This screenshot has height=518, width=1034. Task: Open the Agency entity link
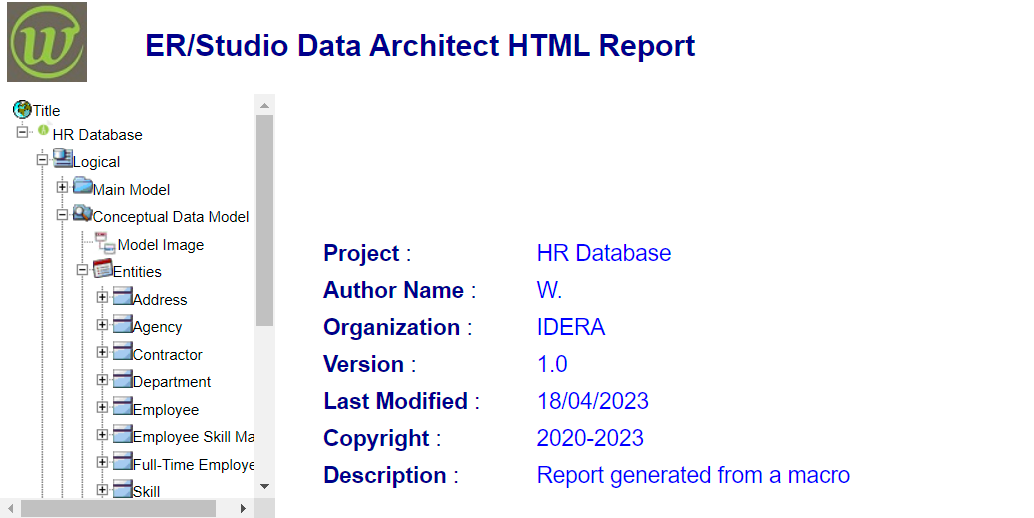pos(158,328)
